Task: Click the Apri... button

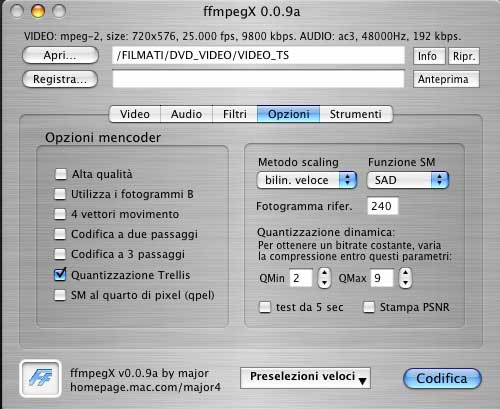Action: pyautogui.click(x=60, y=55)
